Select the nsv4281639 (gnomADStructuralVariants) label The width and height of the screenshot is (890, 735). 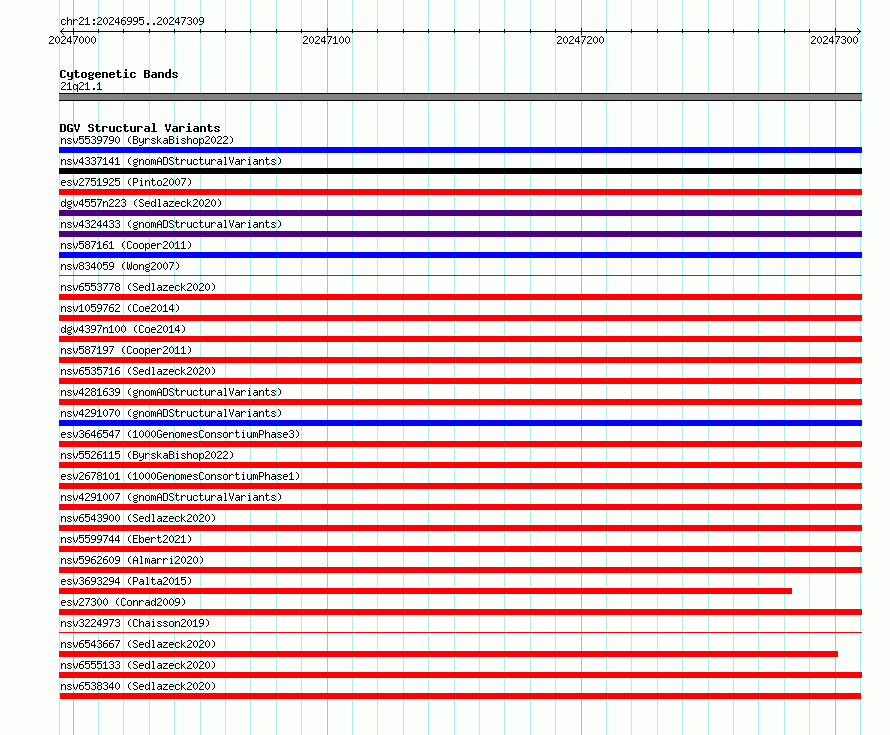coord(171,392)
